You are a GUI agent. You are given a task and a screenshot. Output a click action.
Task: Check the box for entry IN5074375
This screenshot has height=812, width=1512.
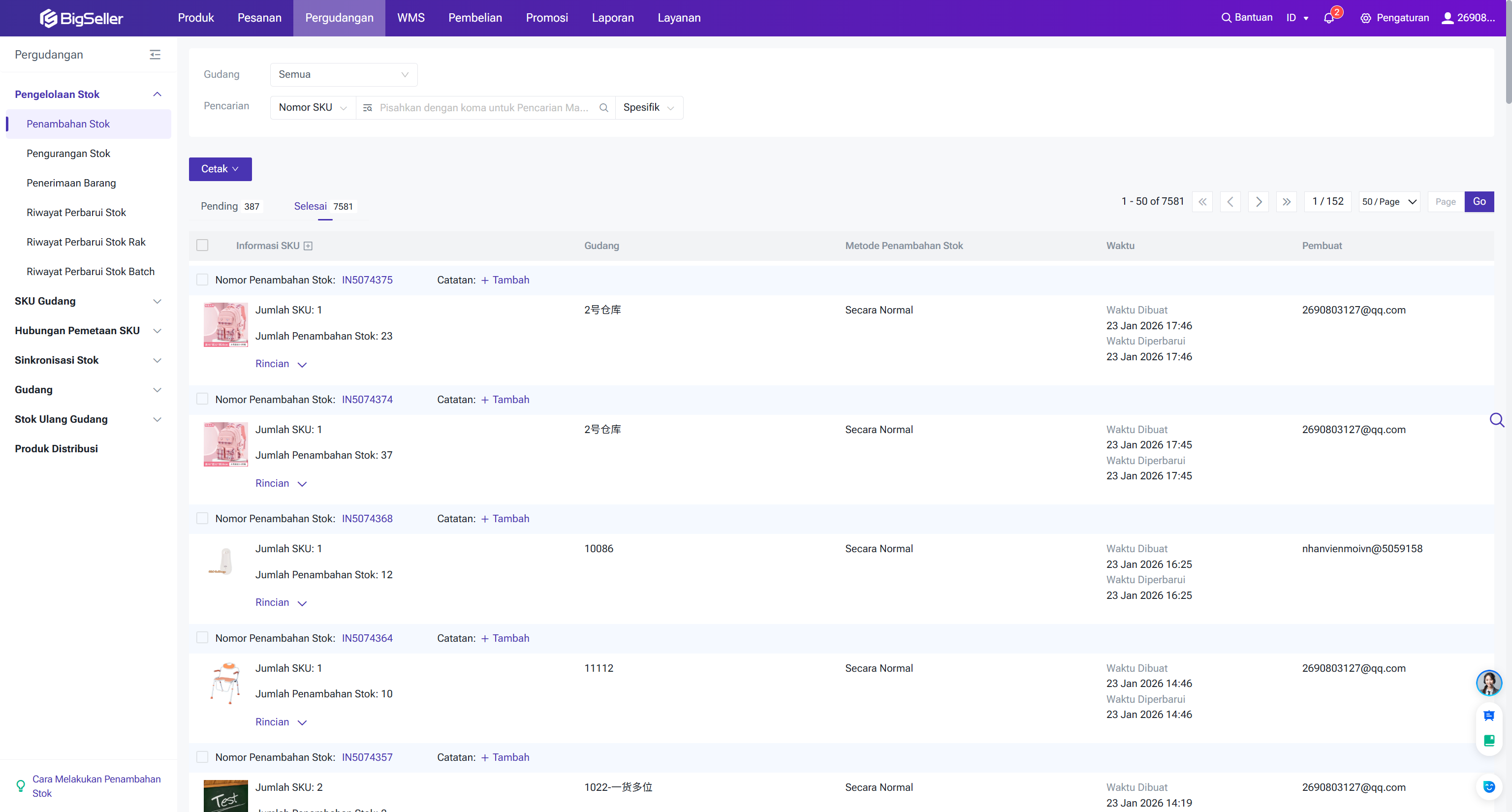pos(202,280)
